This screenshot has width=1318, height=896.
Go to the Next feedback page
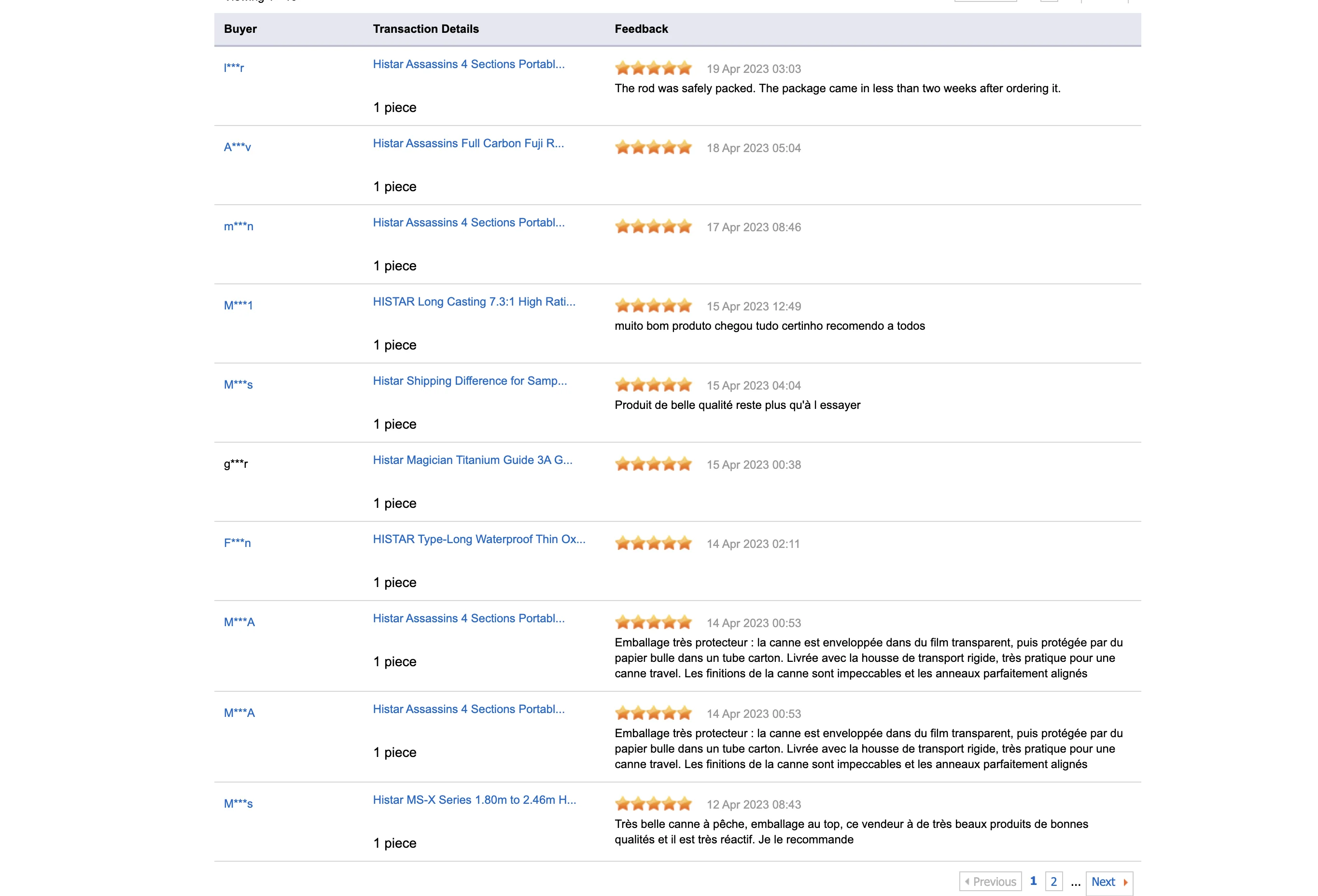pyautogui.click(x=1103, y=882)
